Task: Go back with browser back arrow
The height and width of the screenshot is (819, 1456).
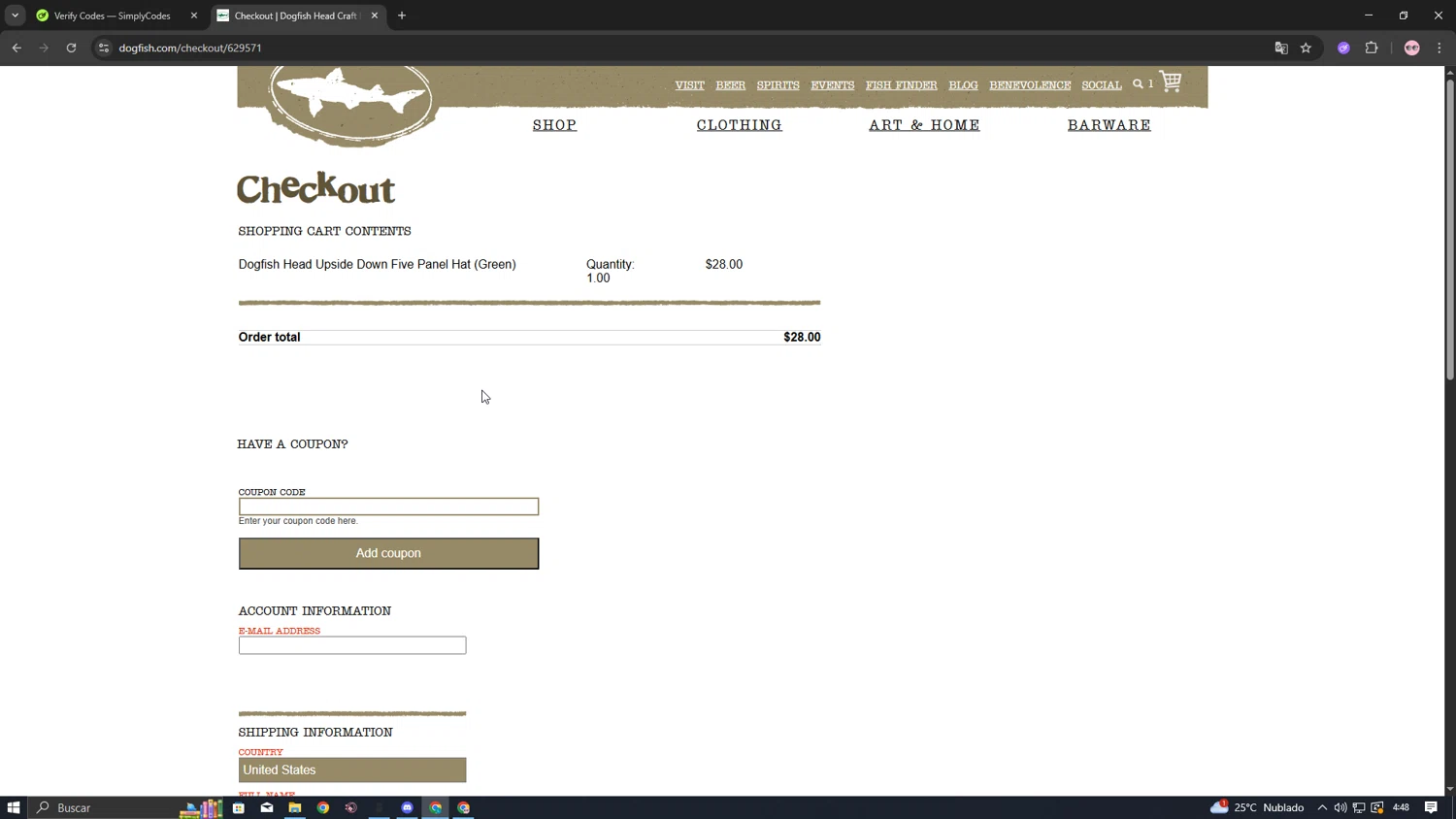Action: pos(17,48)
